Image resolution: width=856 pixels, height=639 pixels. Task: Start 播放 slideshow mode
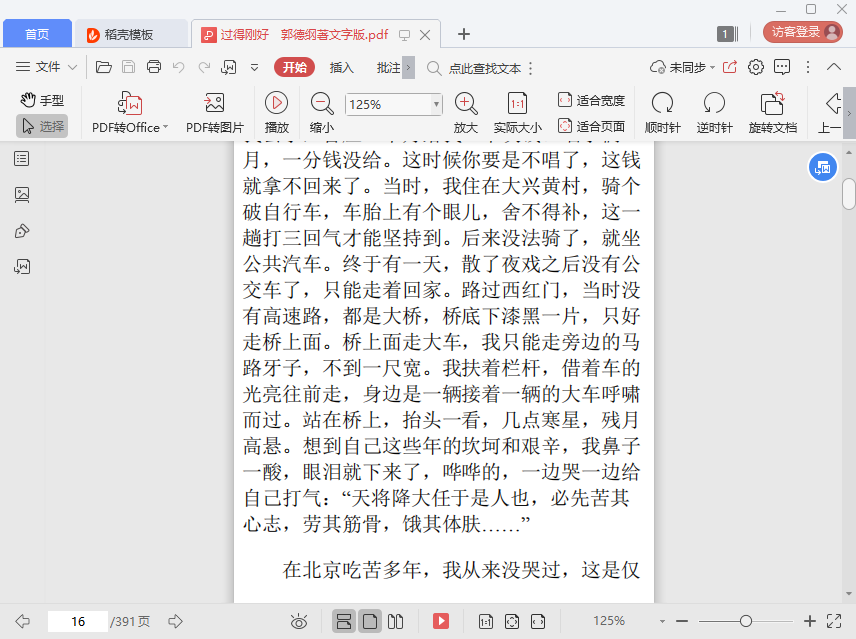[x=276, y=113]
